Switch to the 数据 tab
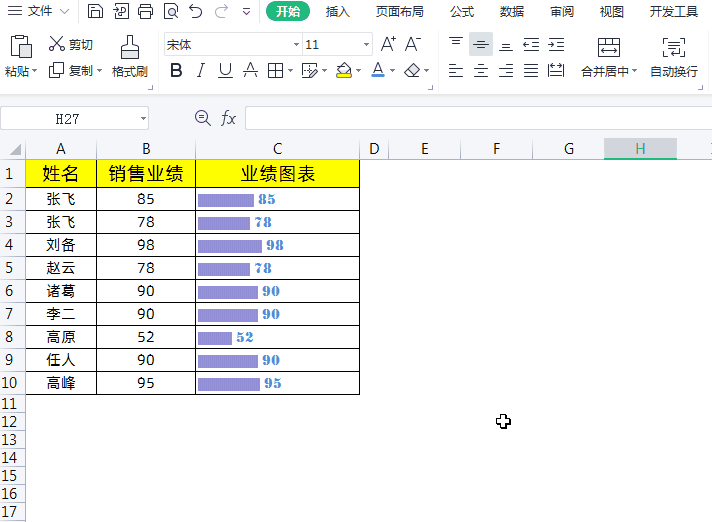Viewport: 712px width, 522px height. 512,11
